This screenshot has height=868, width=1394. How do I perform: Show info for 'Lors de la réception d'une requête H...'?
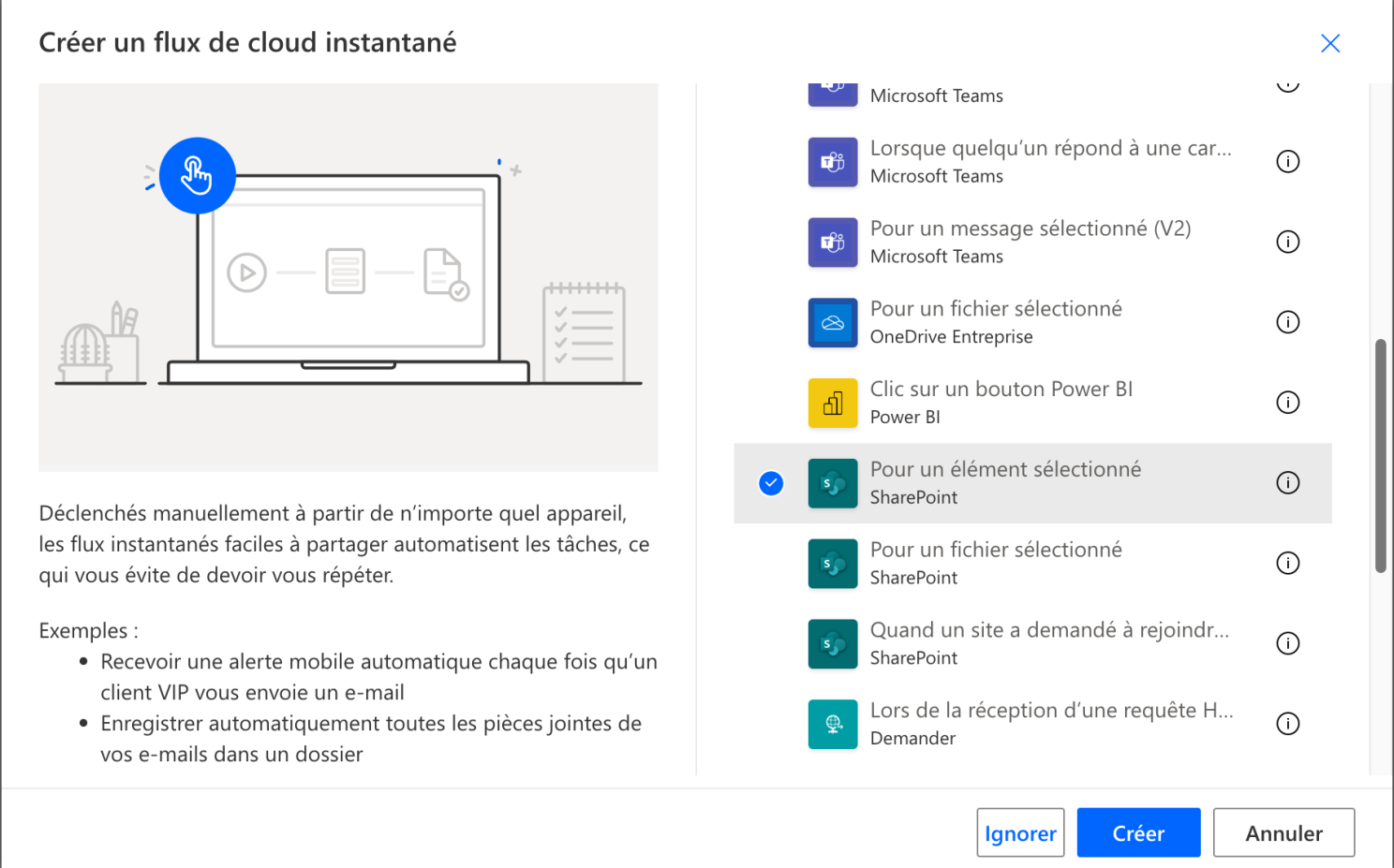[1288, 725]
